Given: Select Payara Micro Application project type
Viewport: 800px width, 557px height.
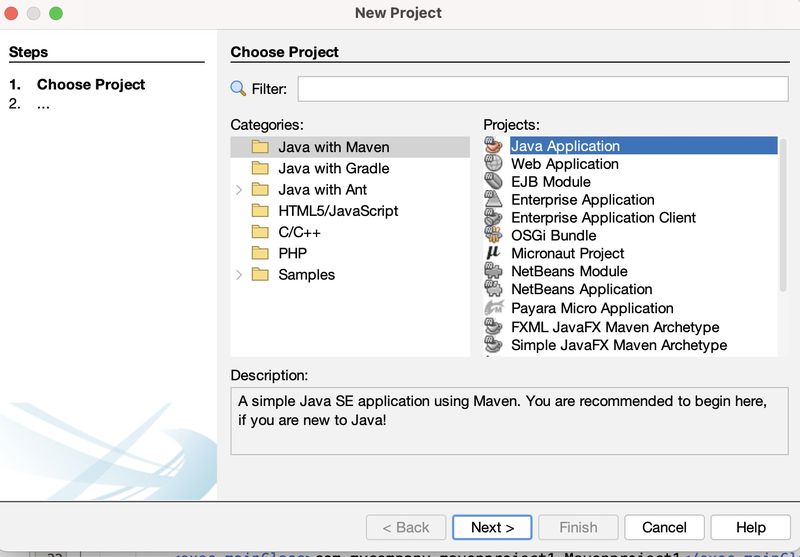Looking at the screenshot, I should point(592,308).
